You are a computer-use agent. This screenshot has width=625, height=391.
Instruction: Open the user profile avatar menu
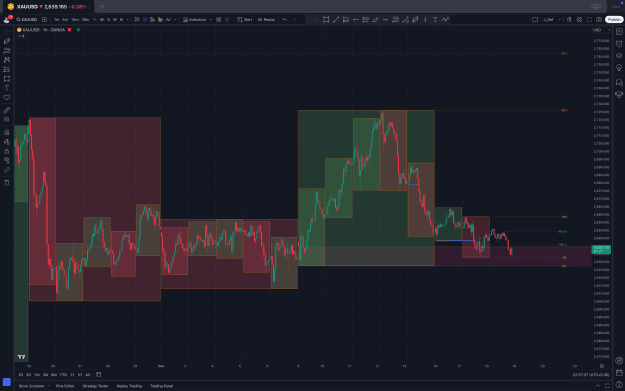(x=7, y=19)
